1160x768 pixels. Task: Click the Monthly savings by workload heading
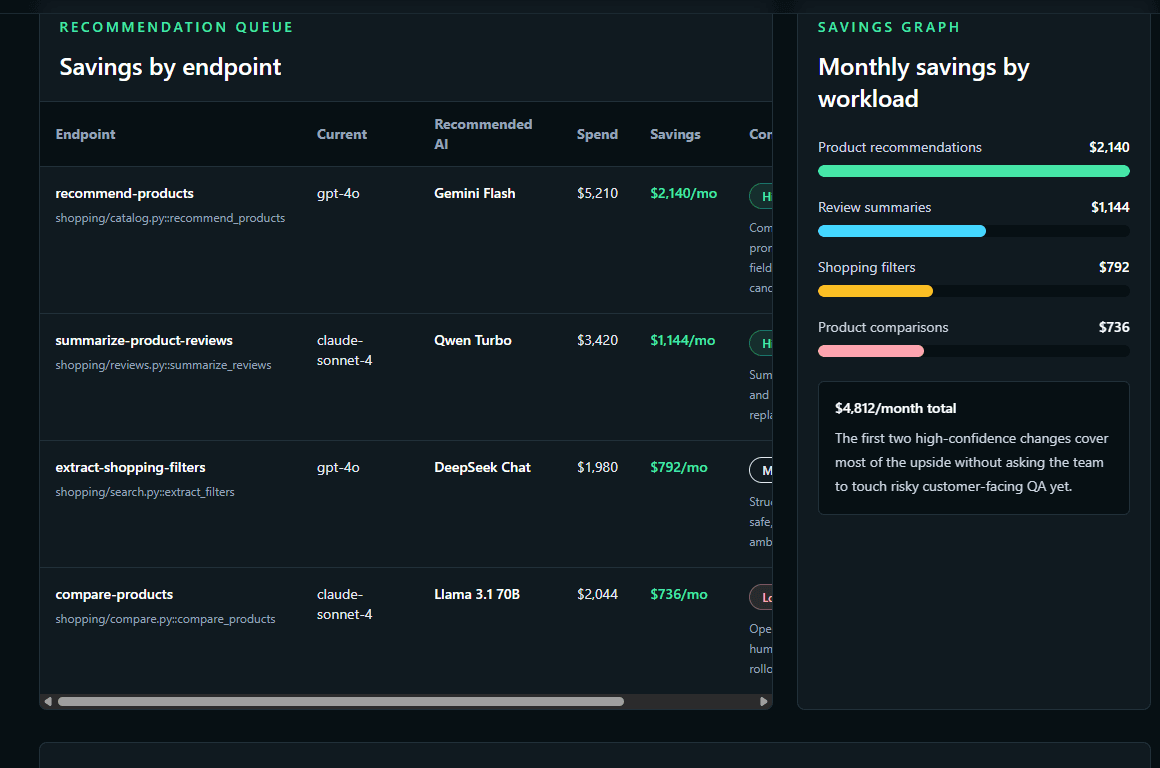click(x=923, y=83)
